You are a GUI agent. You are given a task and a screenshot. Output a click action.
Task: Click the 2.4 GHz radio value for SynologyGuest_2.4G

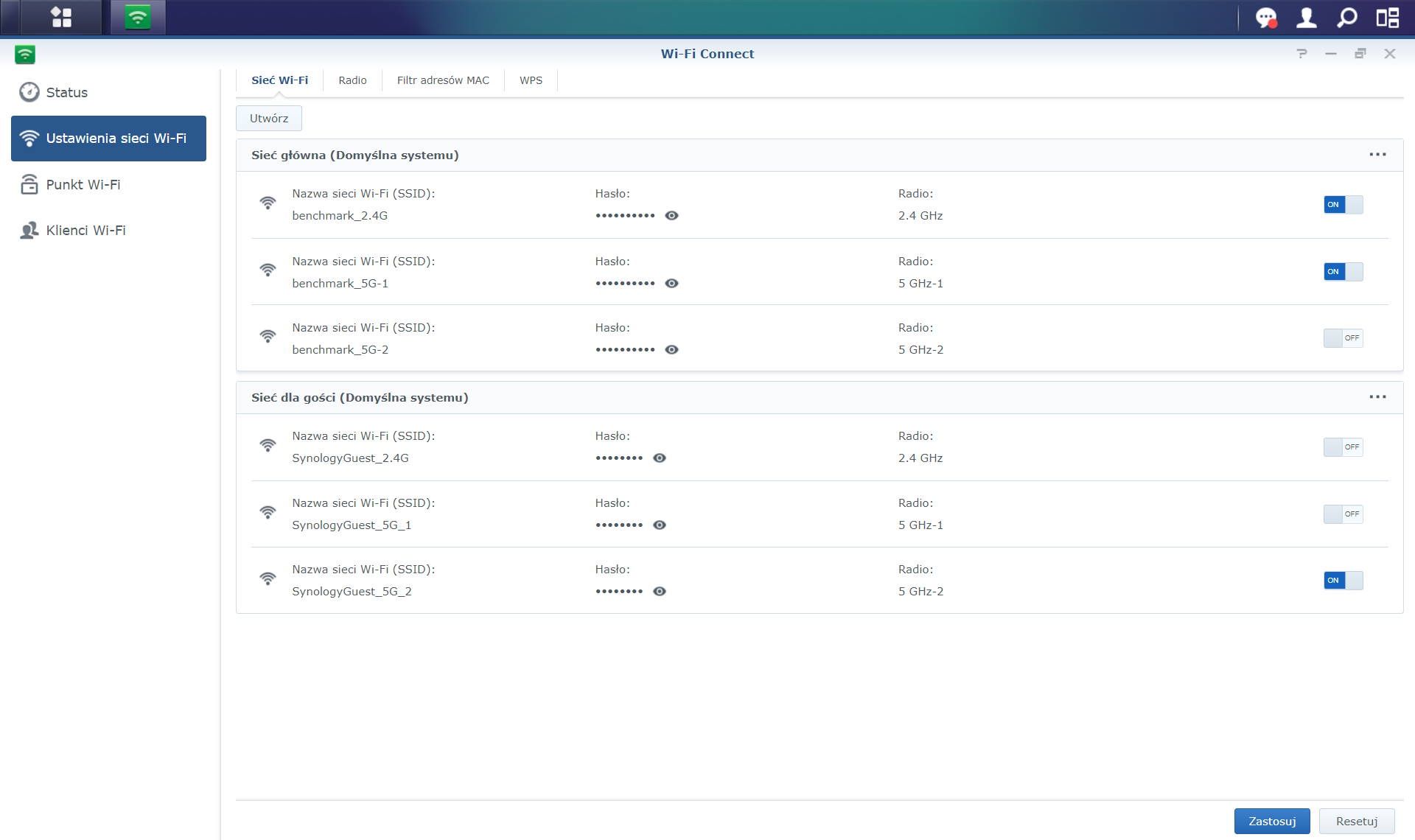pyautogui.click(x=920, y=458)
